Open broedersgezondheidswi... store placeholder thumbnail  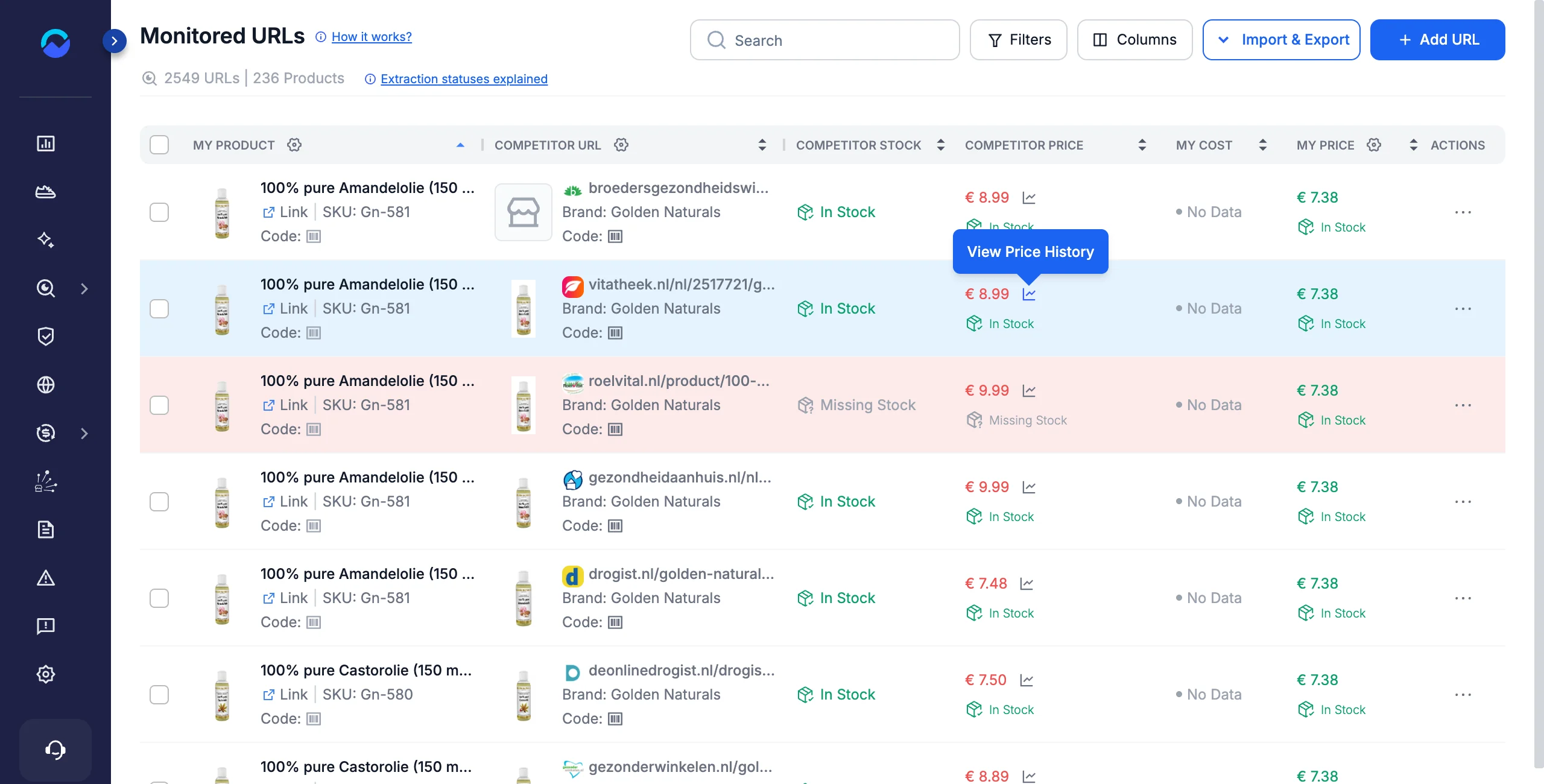click(x=524, y=212)
